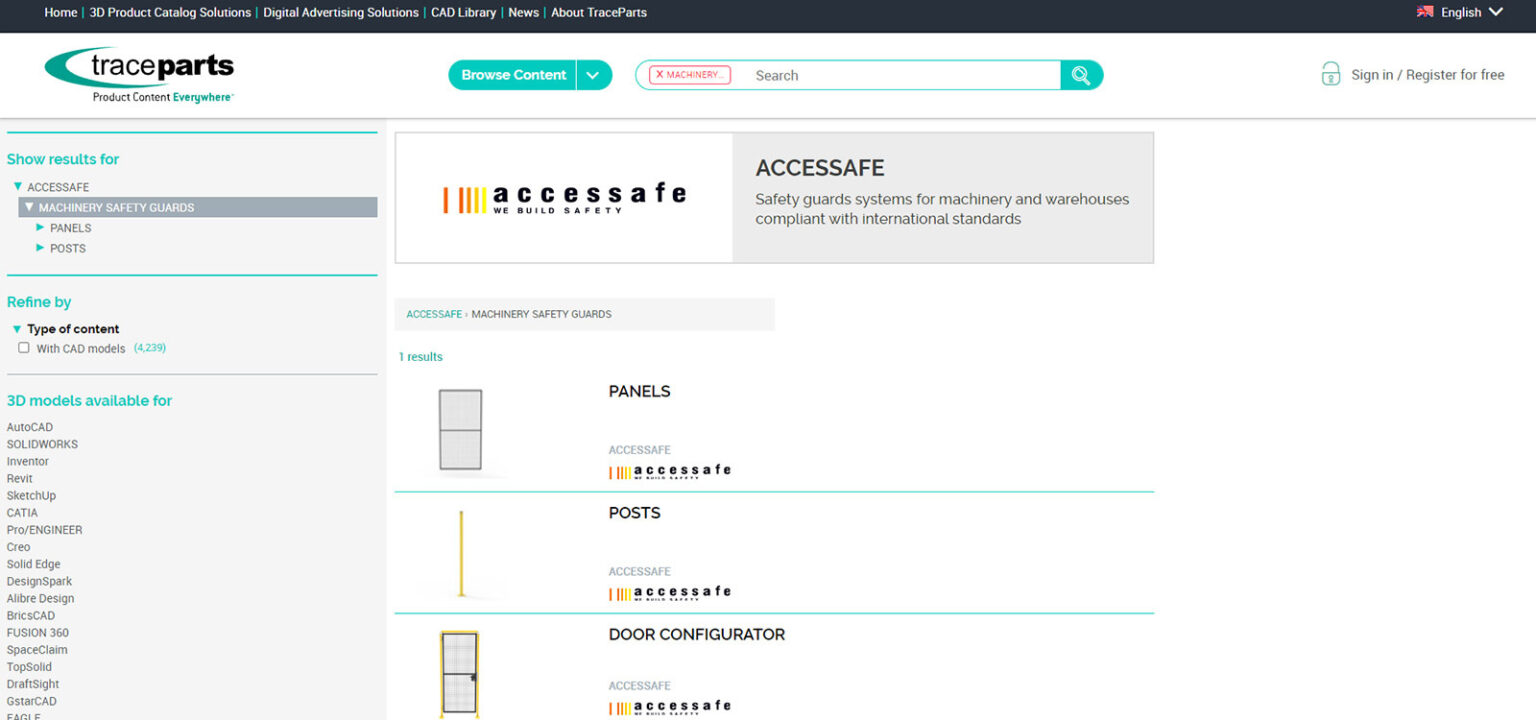
Task: Expand the English language selector
Action: 1494,11
